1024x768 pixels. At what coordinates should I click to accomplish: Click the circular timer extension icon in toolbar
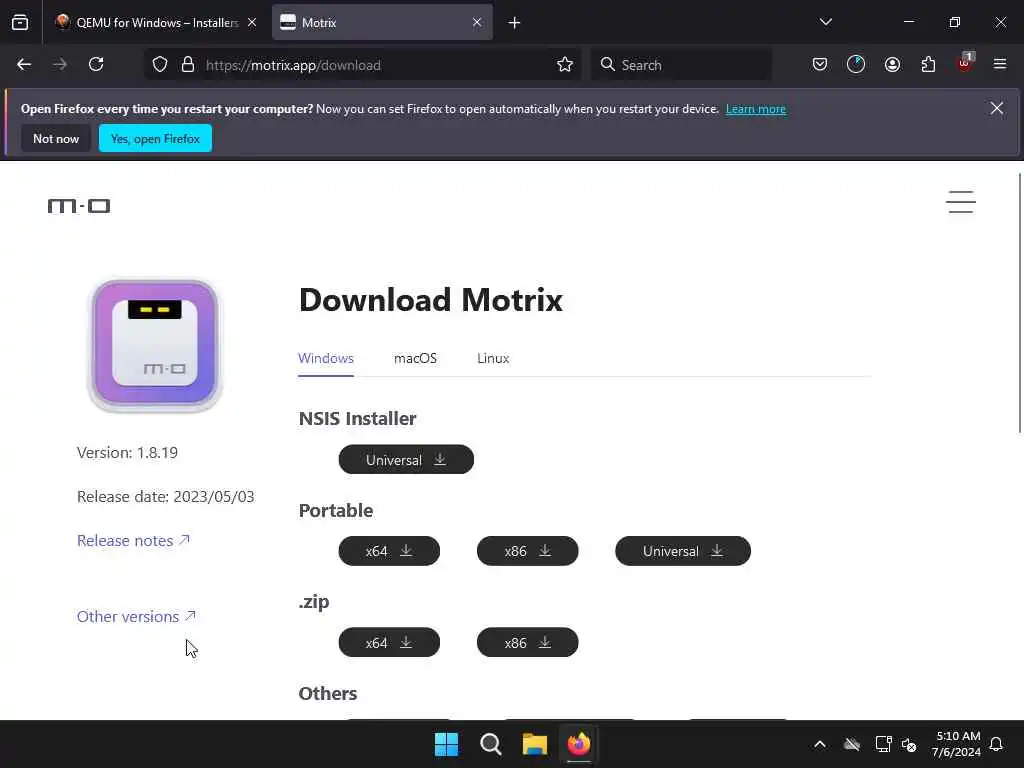856,65
